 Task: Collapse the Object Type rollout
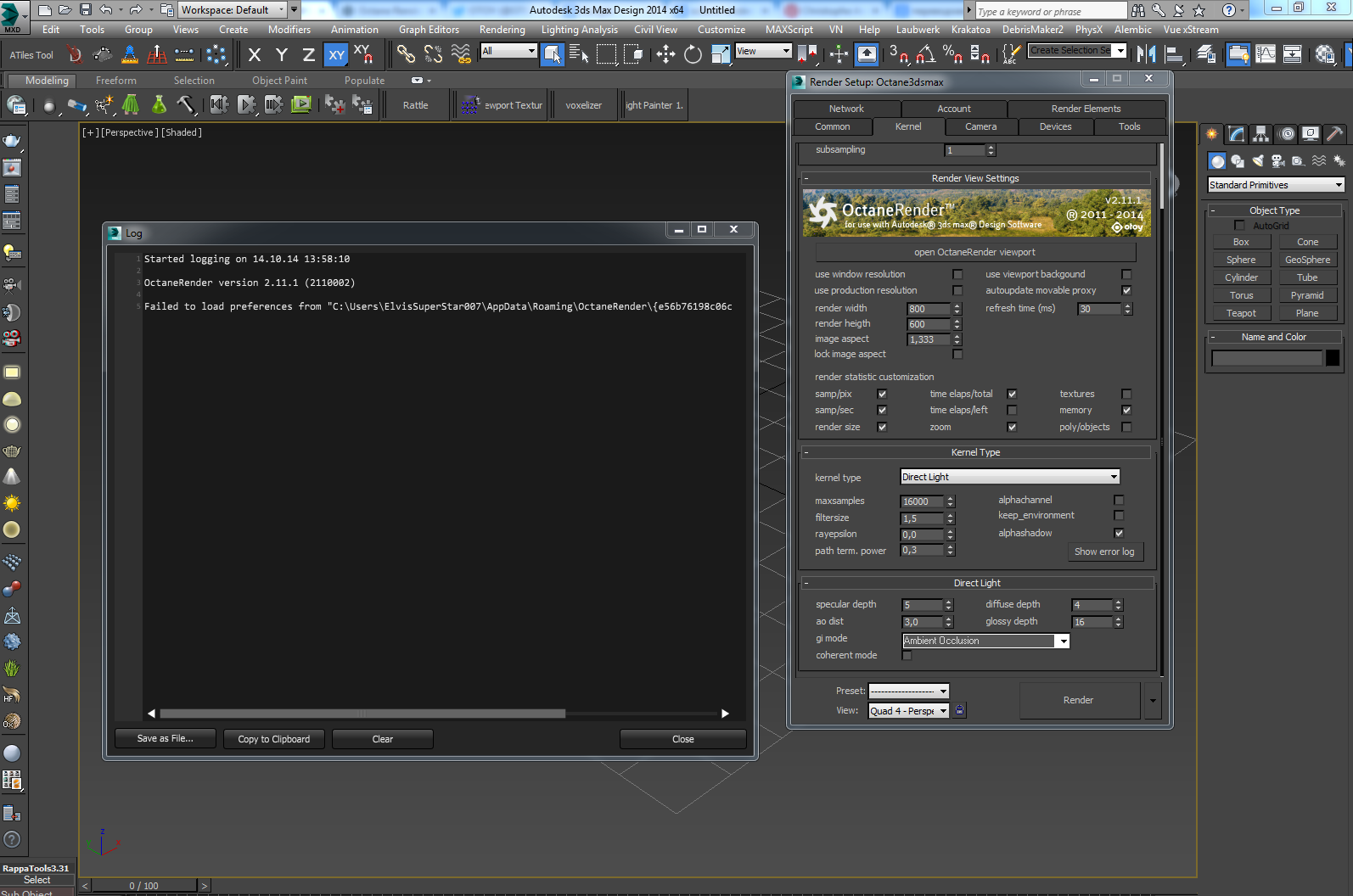[x=1274, y=210]
